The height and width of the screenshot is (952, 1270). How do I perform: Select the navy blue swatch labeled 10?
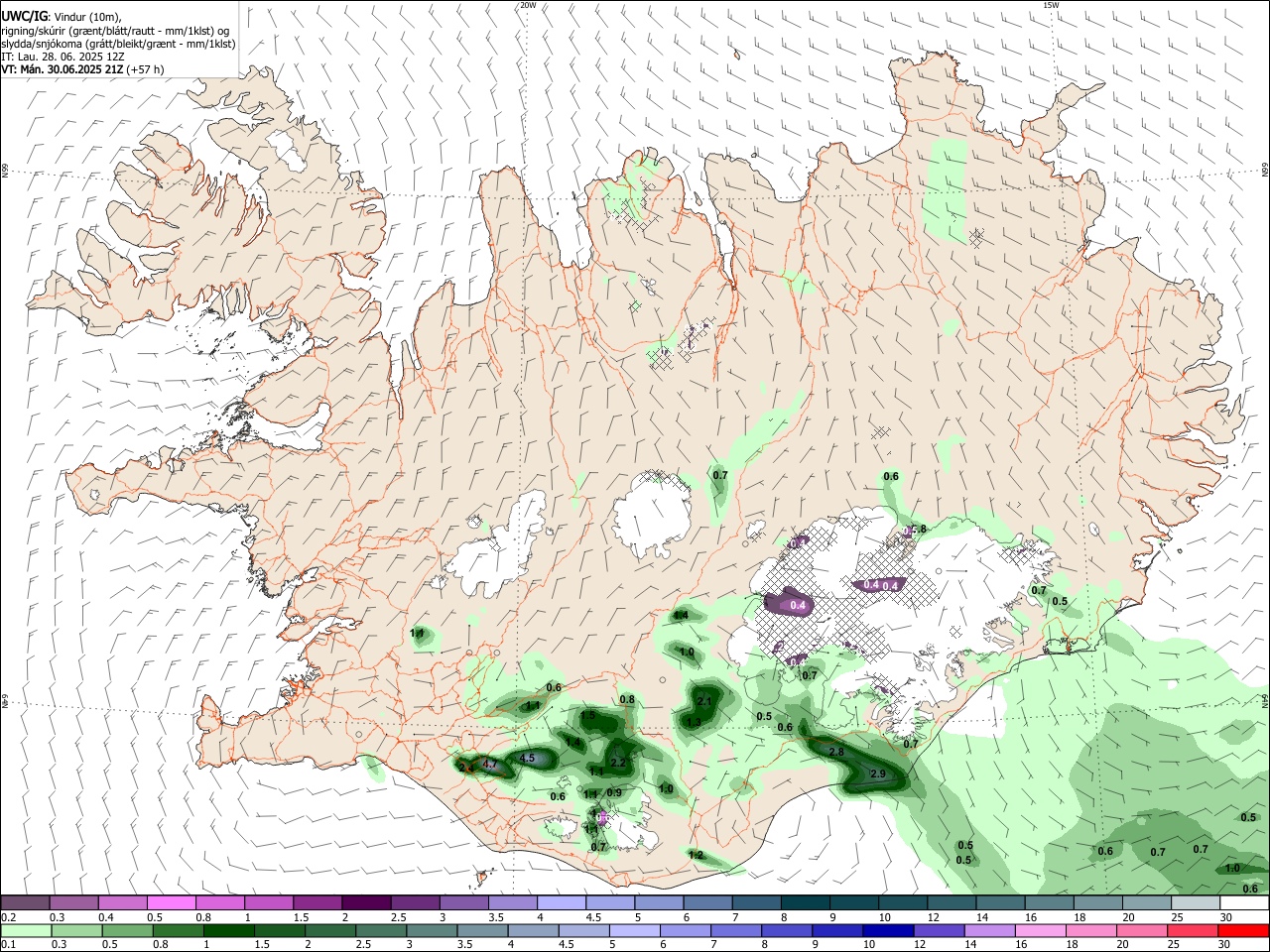click(887, 931)
